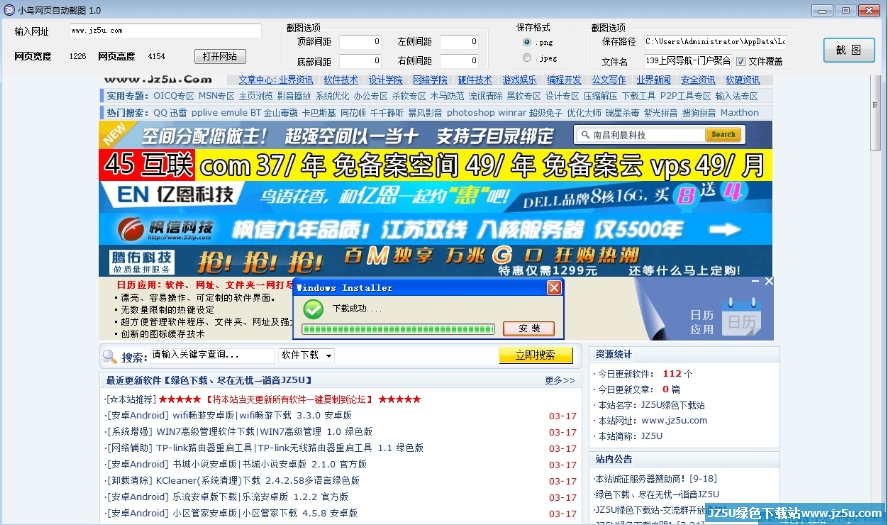
Task: Open the 软件技术 nav link
Action: point(340,80)
